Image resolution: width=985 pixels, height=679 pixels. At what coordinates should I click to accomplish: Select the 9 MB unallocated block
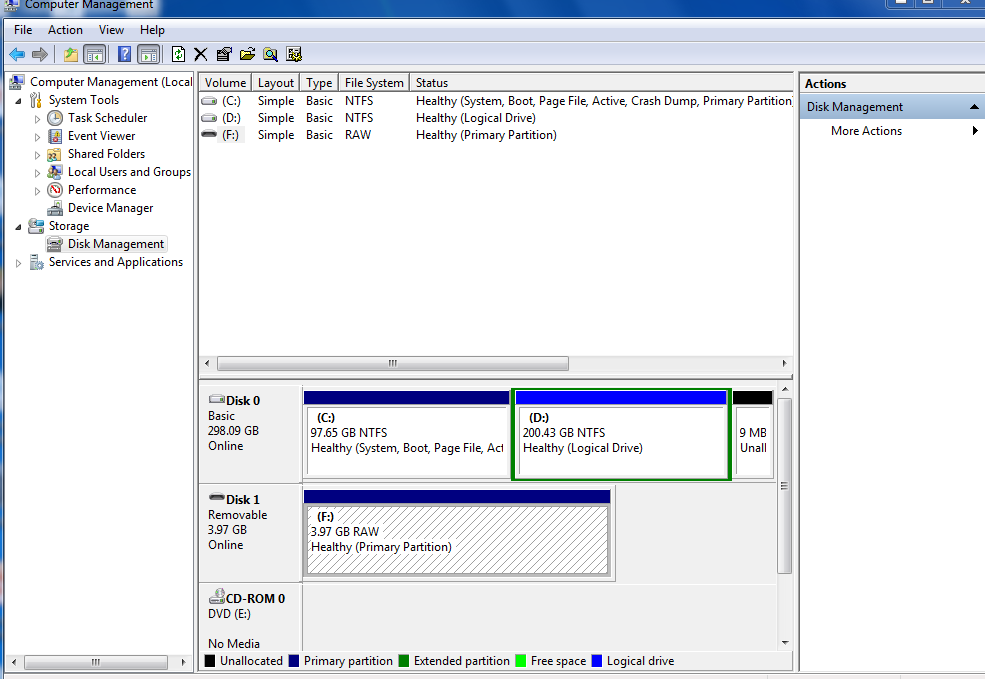coord(753,434)
